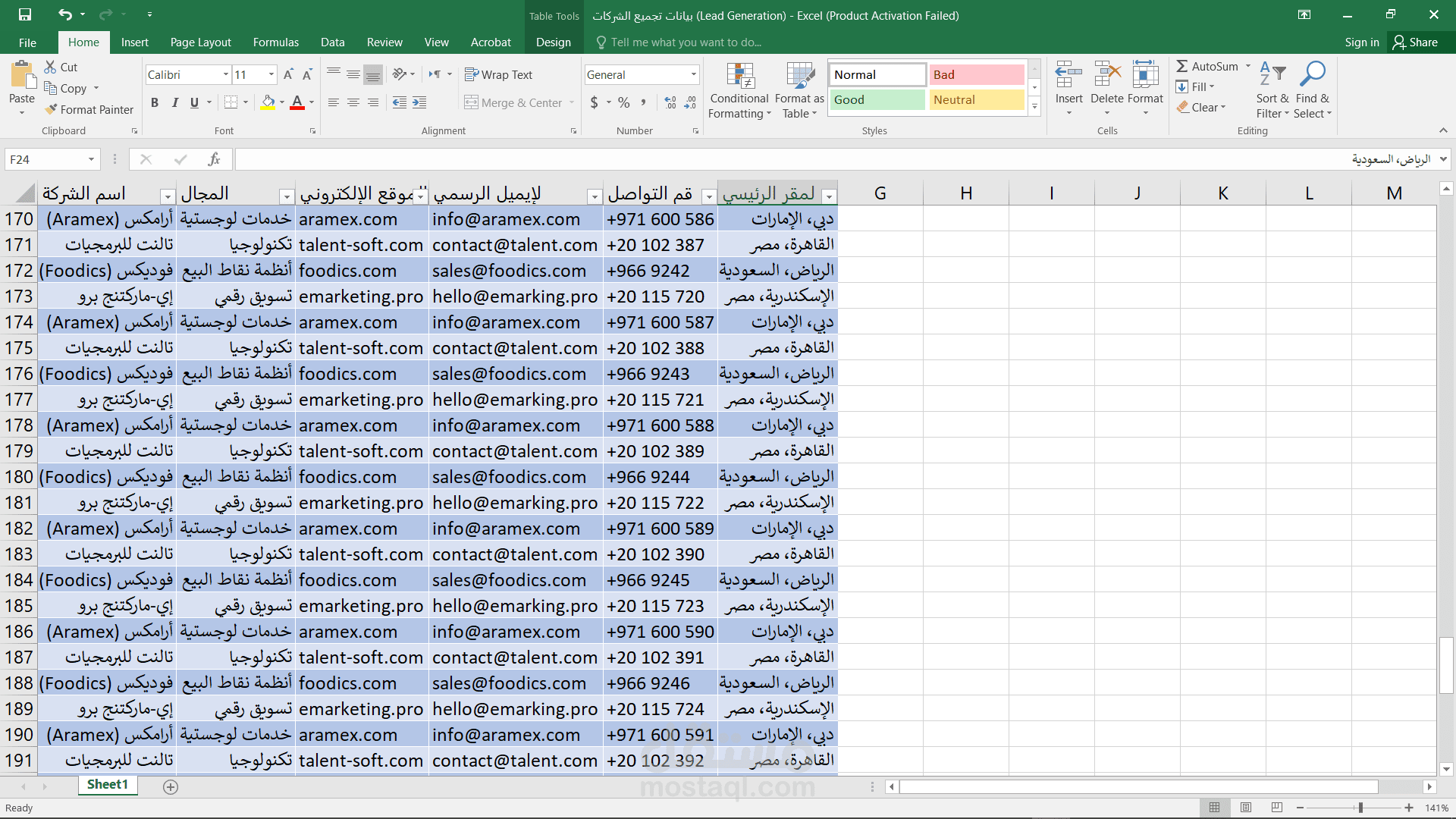Image resolution: width=1456 pixels, height=819 pixels.
Task: Apply the Good cell style
Action: (877, 99)
